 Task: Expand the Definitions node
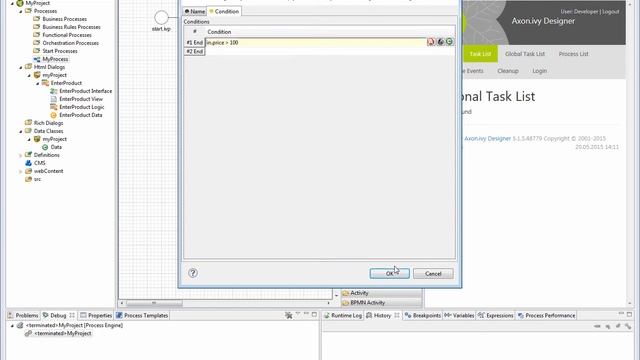click(21, 156)
